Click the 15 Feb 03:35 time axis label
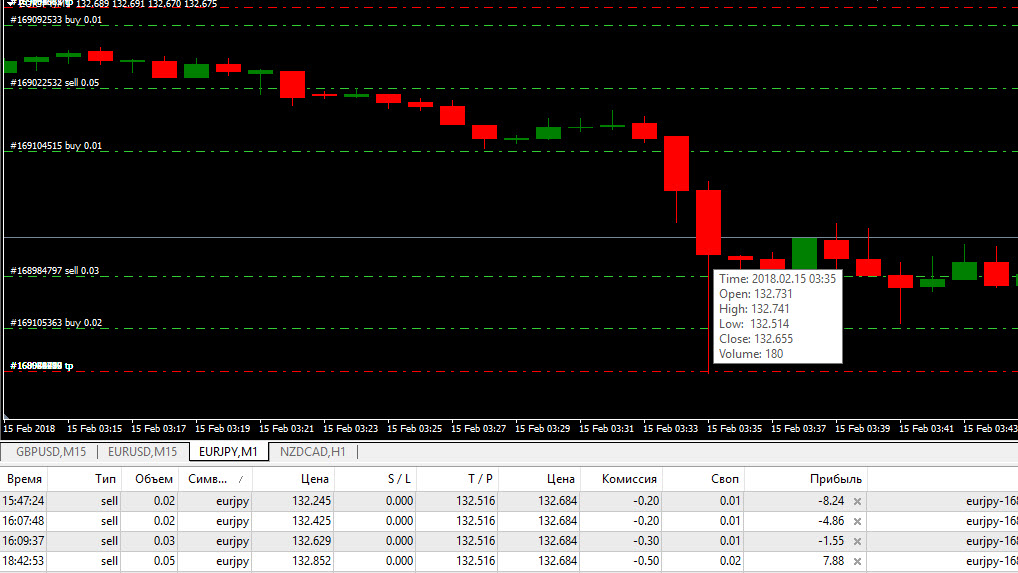 (734, 429)
